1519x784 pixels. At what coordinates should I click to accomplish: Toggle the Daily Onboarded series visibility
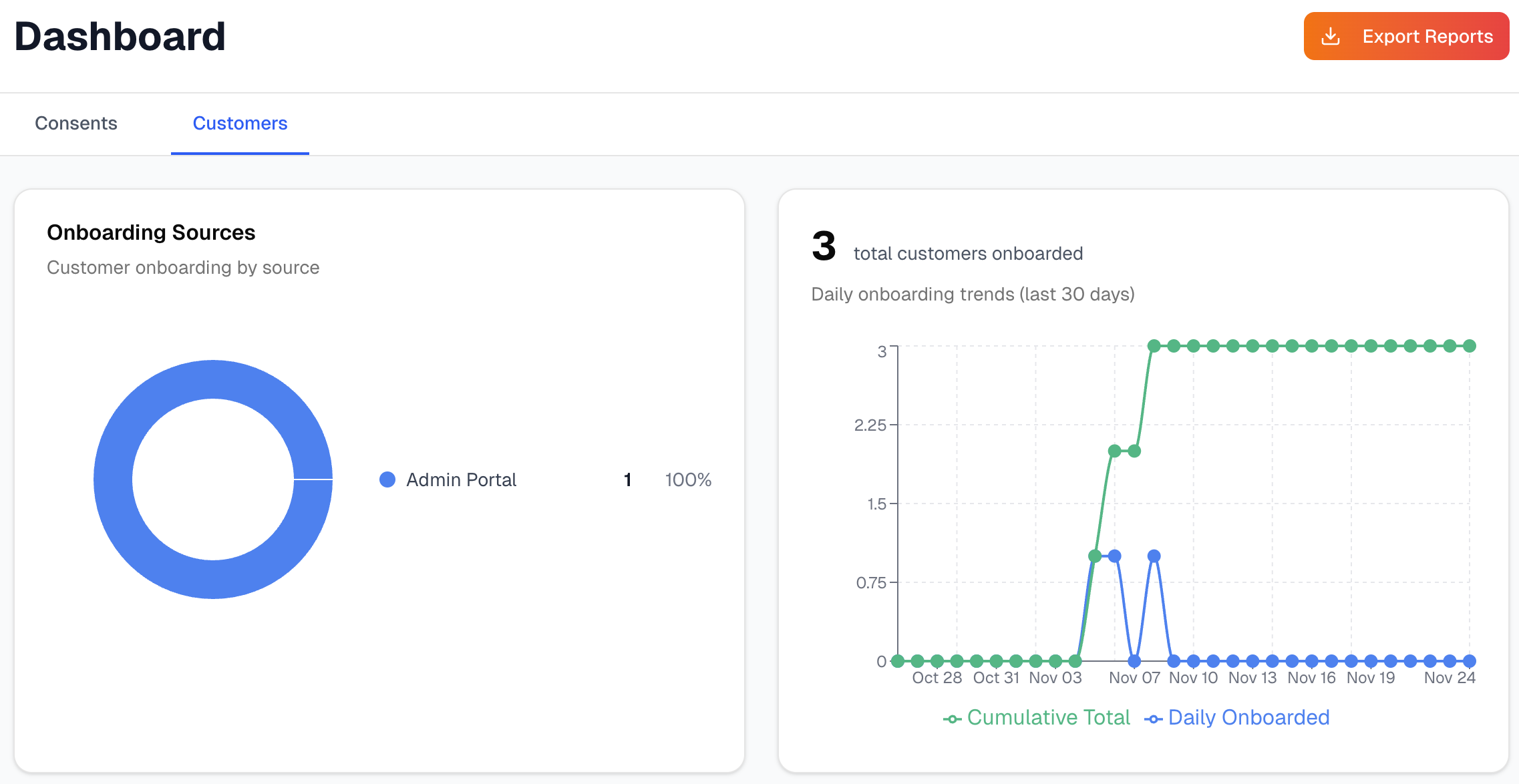pos(1249,717)
